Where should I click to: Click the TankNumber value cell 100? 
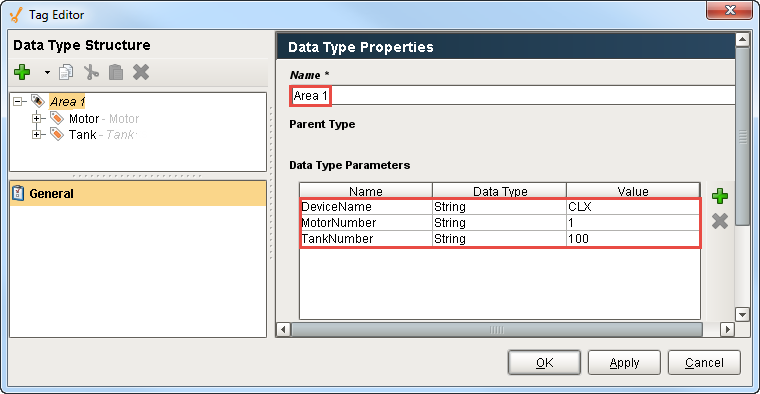point(633,239)
